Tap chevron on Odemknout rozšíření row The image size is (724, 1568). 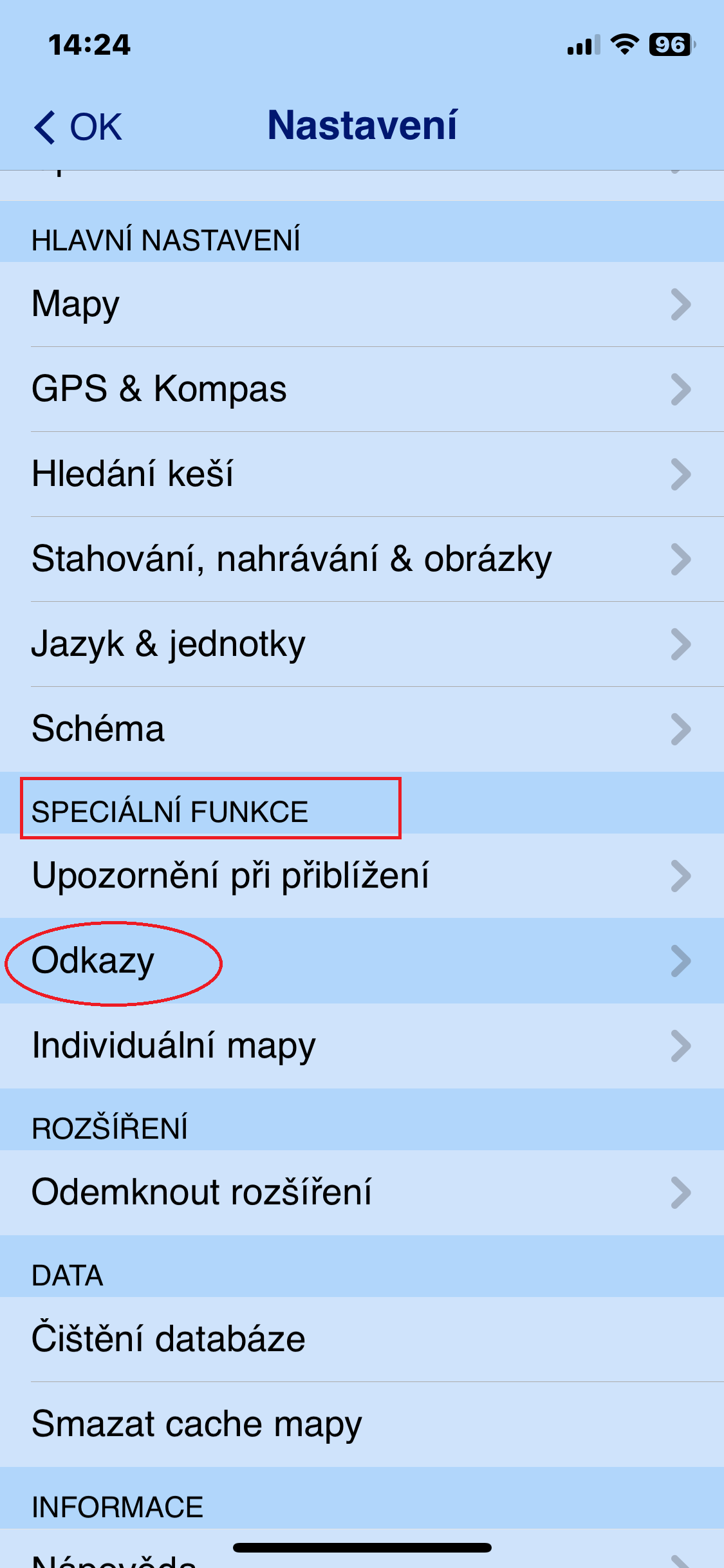pyautogui.click(x=681, y=1193)
